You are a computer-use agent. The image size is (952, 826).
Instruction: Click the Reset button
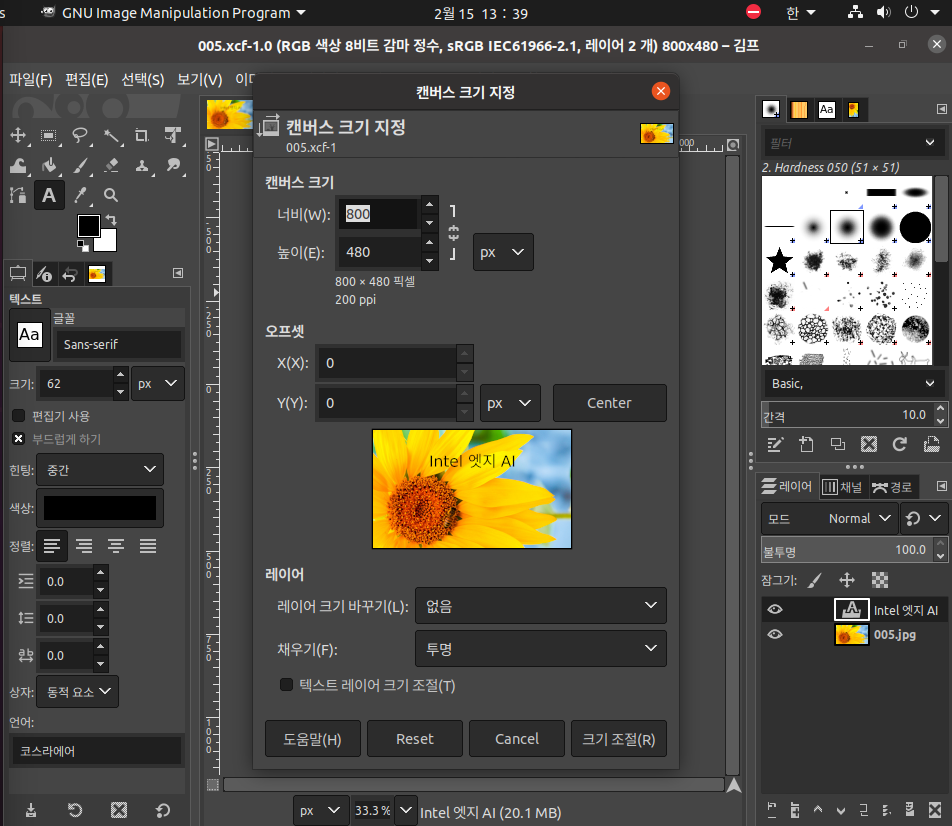tap(415, 739)
